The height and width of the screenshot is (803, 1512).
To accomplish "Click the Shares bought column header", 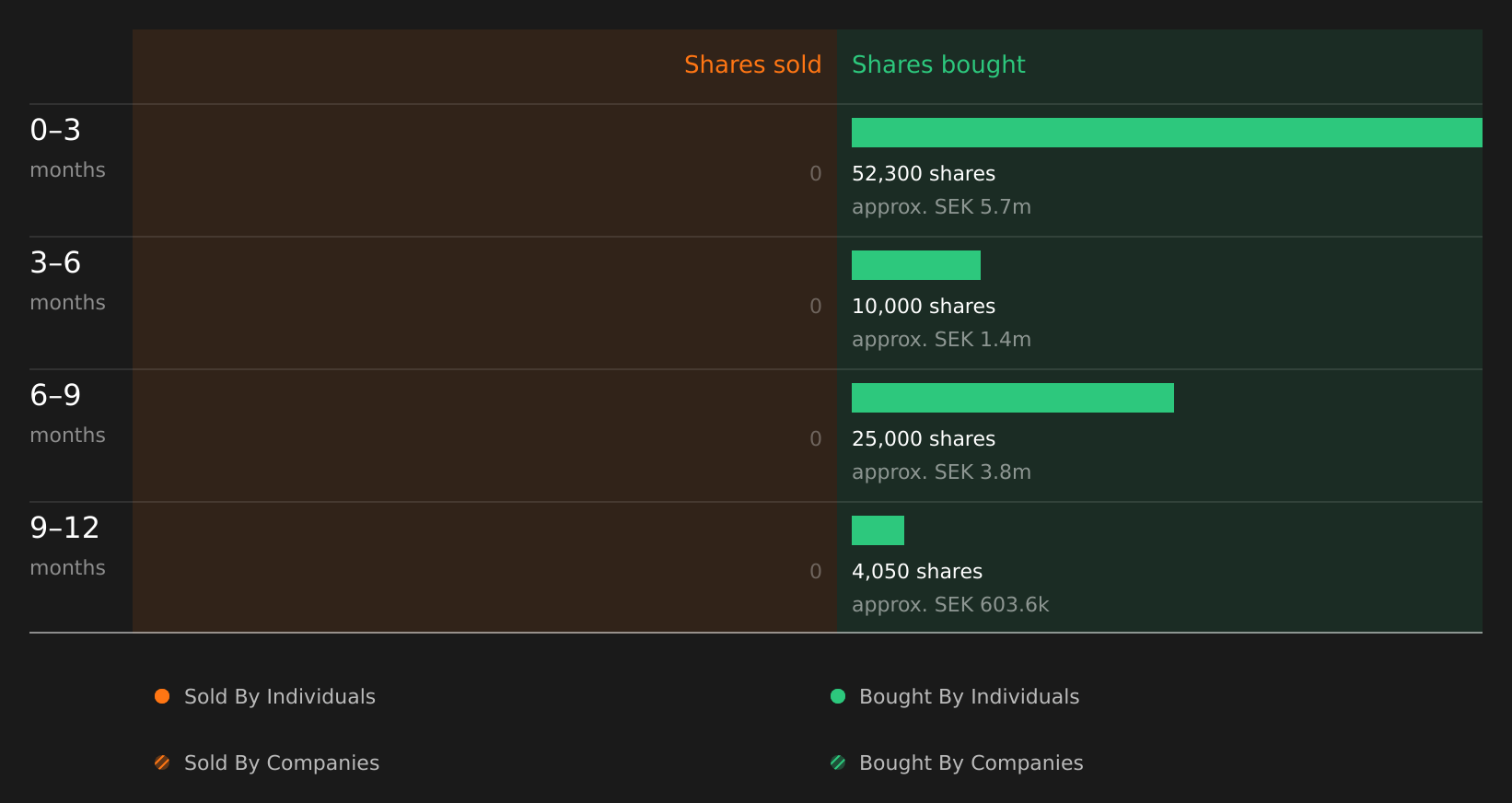I will (938, 64).
